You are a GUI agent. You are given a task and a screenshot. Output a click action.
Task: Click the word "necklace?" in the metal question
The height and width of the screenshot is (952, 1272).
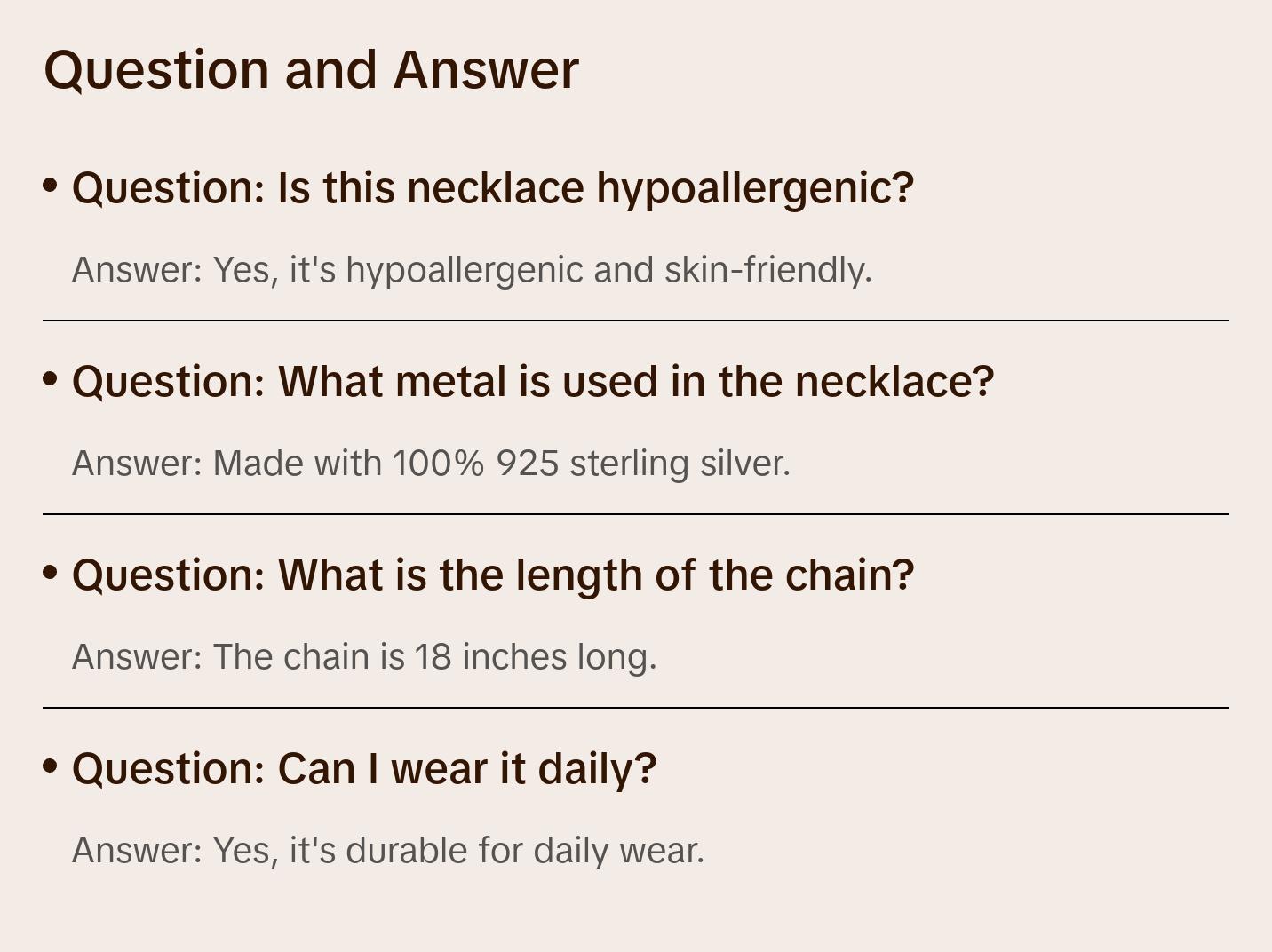pos(894,382)
